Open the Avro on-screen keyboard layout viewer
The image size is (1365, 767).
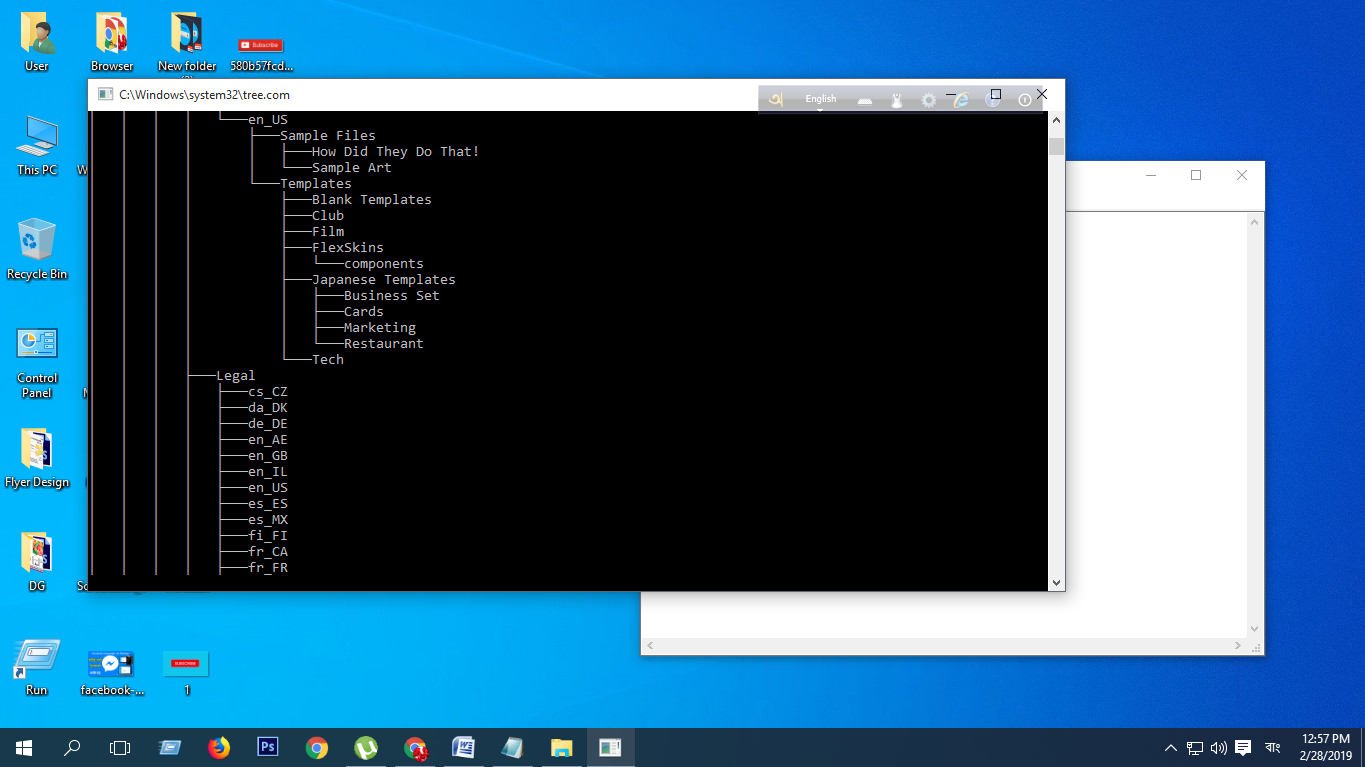865,100
